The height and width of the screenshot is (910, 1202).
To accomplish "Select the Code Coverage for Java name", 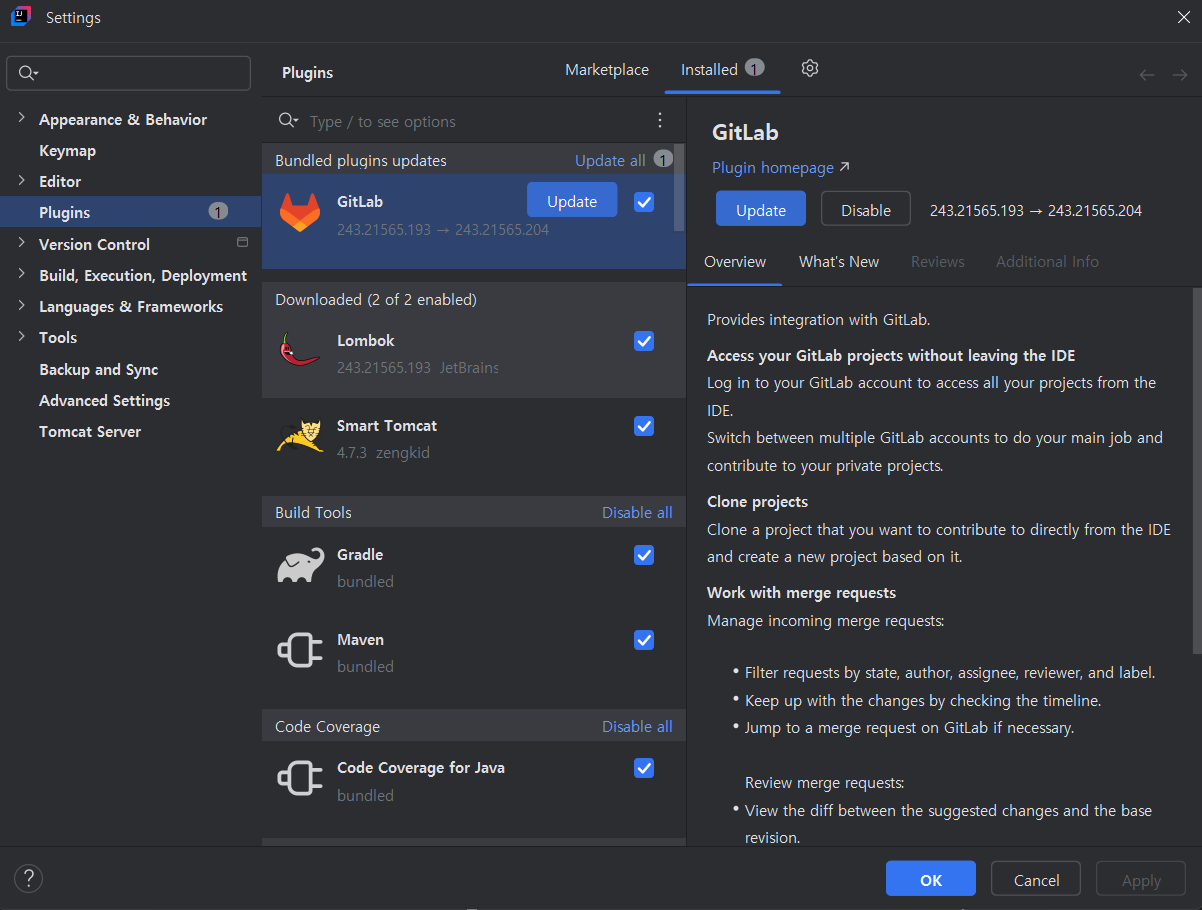I will (421, 767).
